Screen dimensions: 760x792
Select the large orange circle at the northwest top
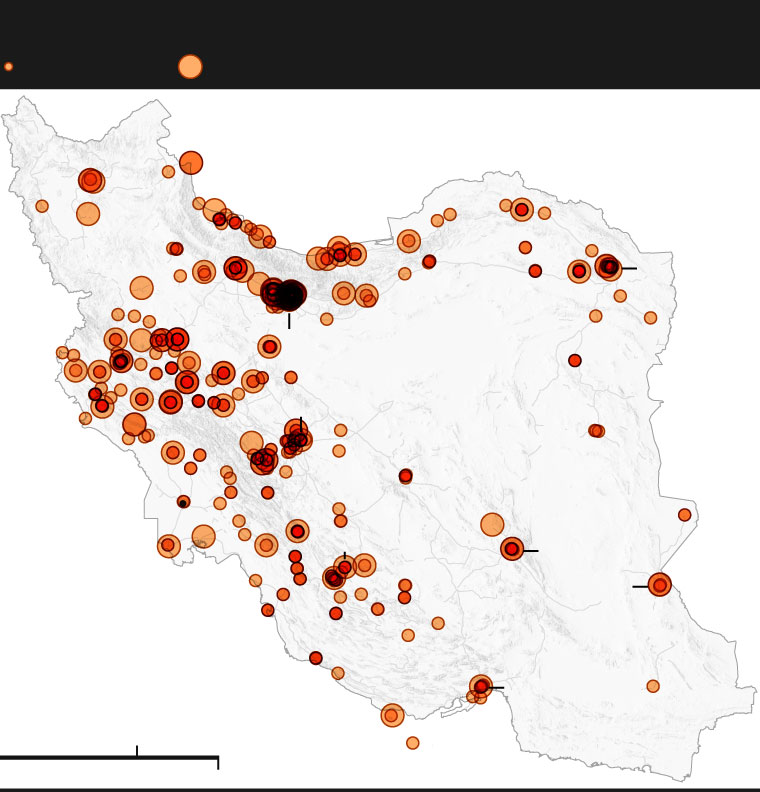pos(191,163)
